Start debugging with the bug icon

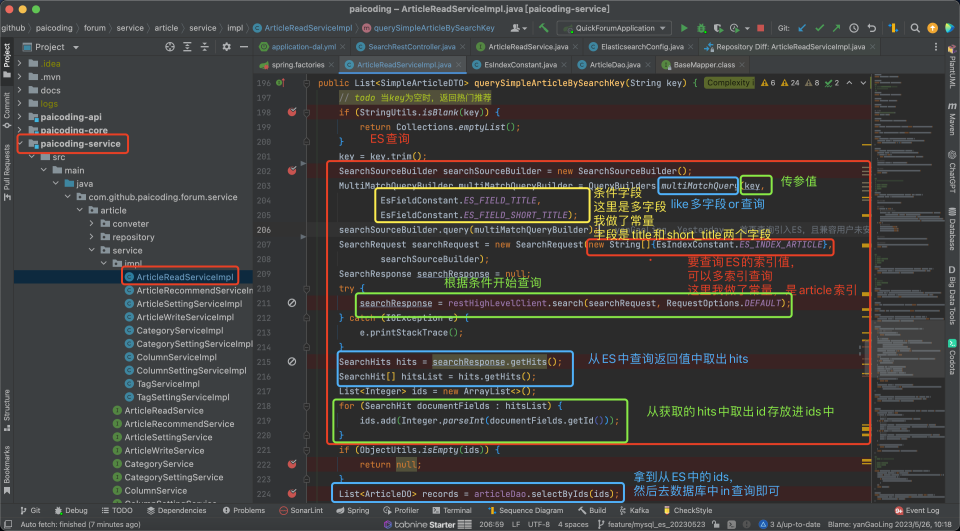pos(701,28)
